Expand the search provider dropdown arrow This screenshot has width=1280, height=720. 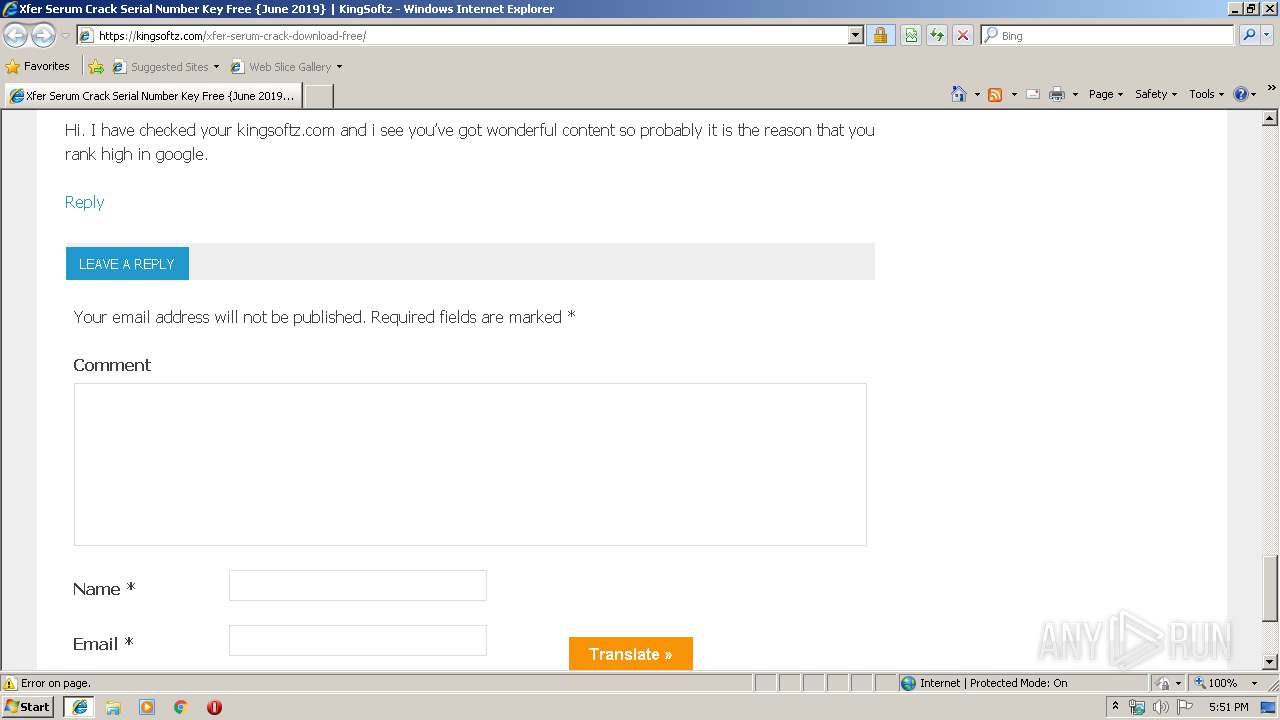1267,35
